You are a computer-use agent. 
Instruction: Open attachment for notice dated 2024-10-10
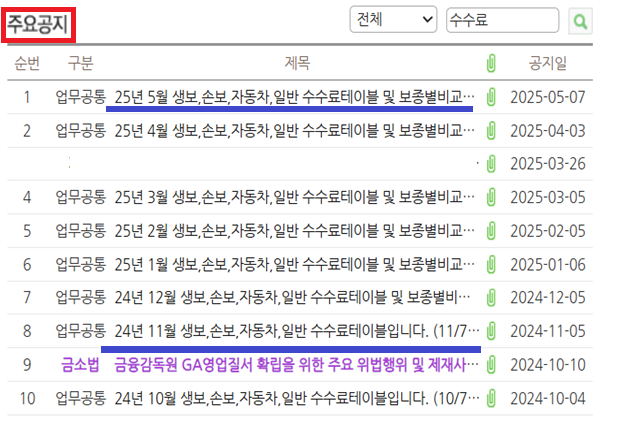[491, 365]
